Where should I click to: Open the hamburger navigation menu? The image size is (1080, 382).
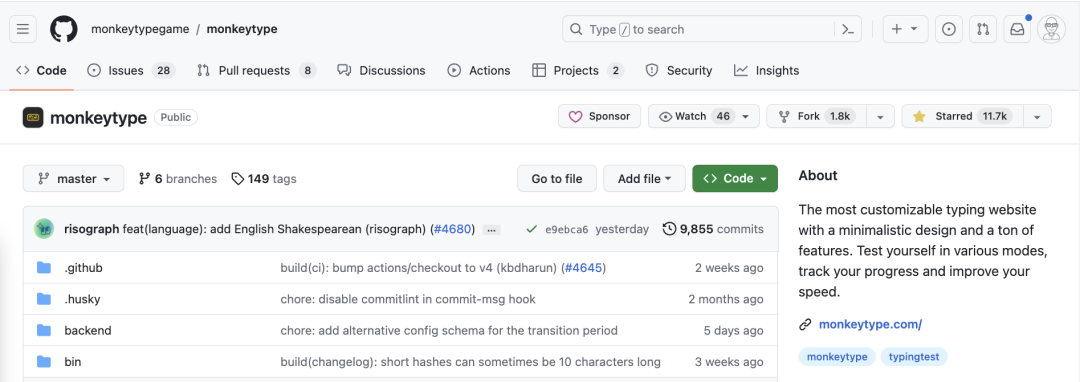coord(23,30)
